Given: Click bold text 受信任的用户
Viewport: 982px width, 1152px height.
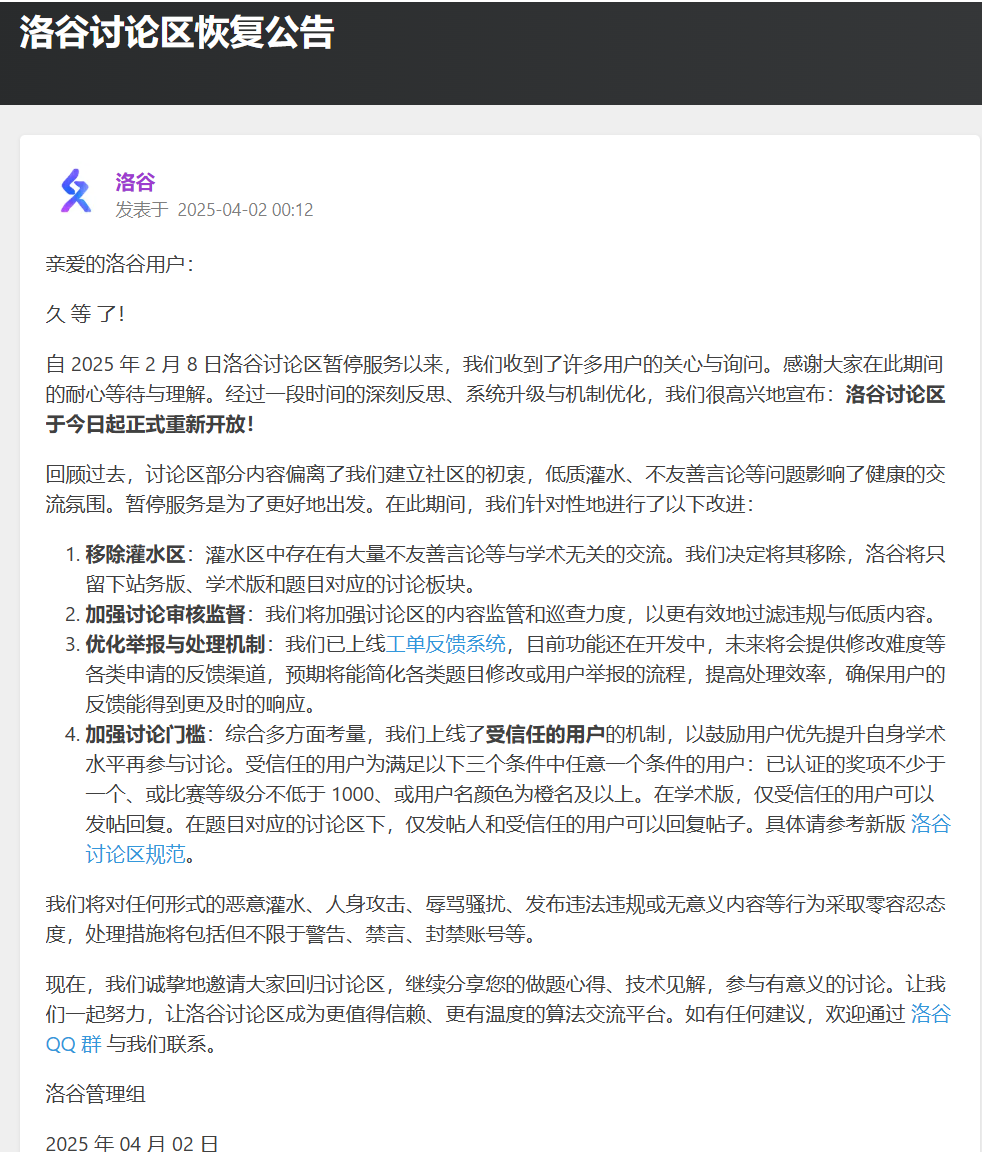Looking at the screenshot, I should tap(545, 734).
